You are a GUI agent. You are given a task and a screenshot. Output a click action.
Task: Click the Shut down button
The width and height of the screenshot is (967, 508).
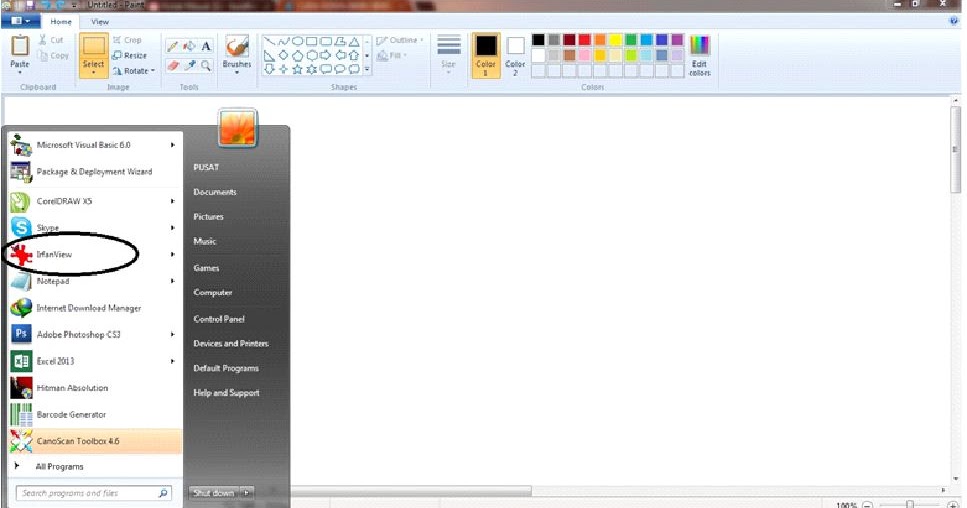point(214,493)
